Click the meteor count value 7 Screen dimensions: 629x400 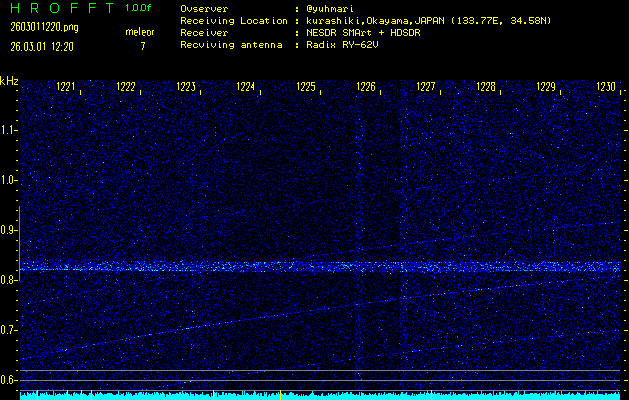(x=141, y=46)
